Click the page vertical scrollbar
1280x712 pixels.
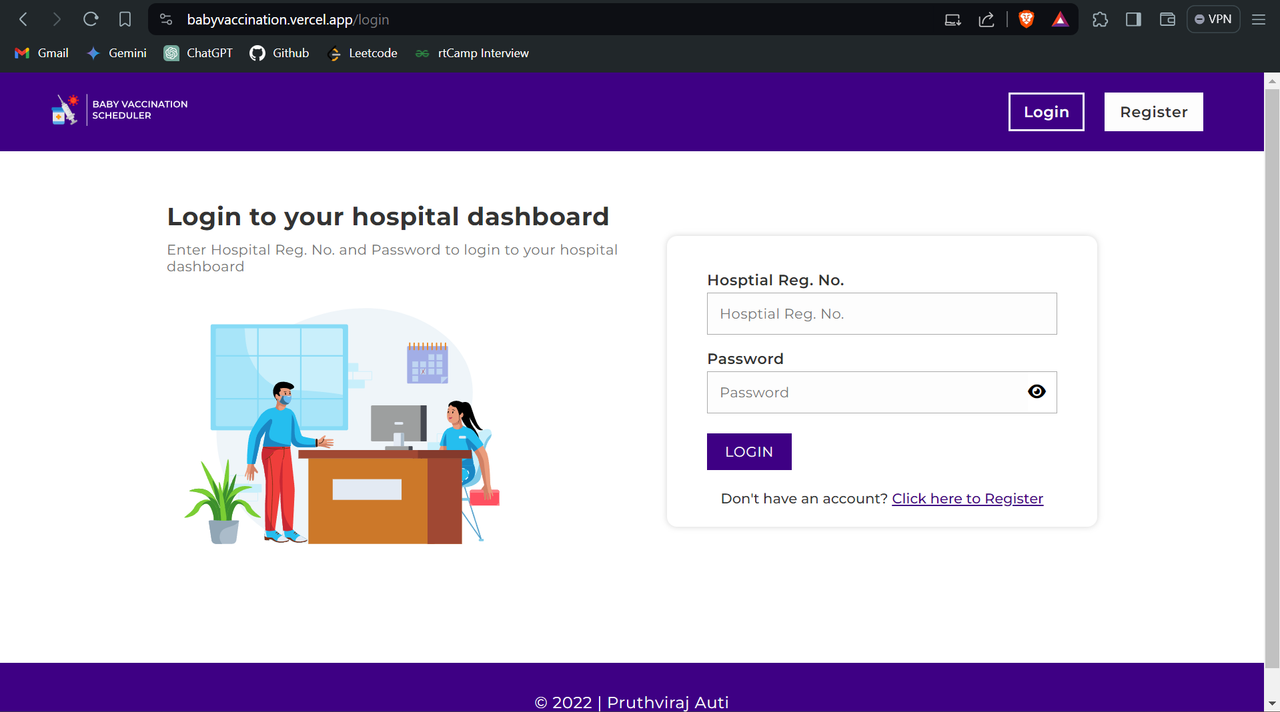[x=1272, y=380]
